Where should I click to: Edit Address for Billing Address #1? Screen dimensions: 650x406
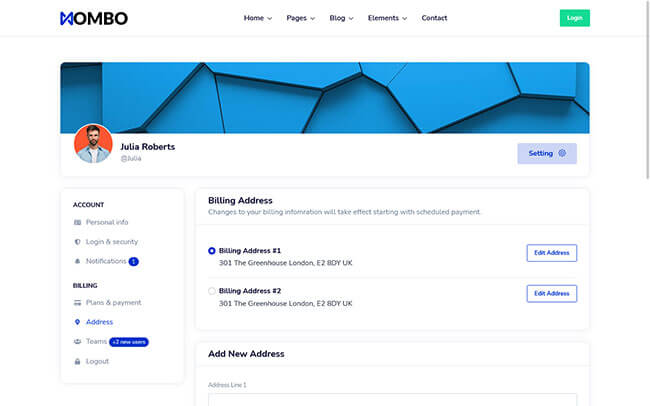point(551,253)
